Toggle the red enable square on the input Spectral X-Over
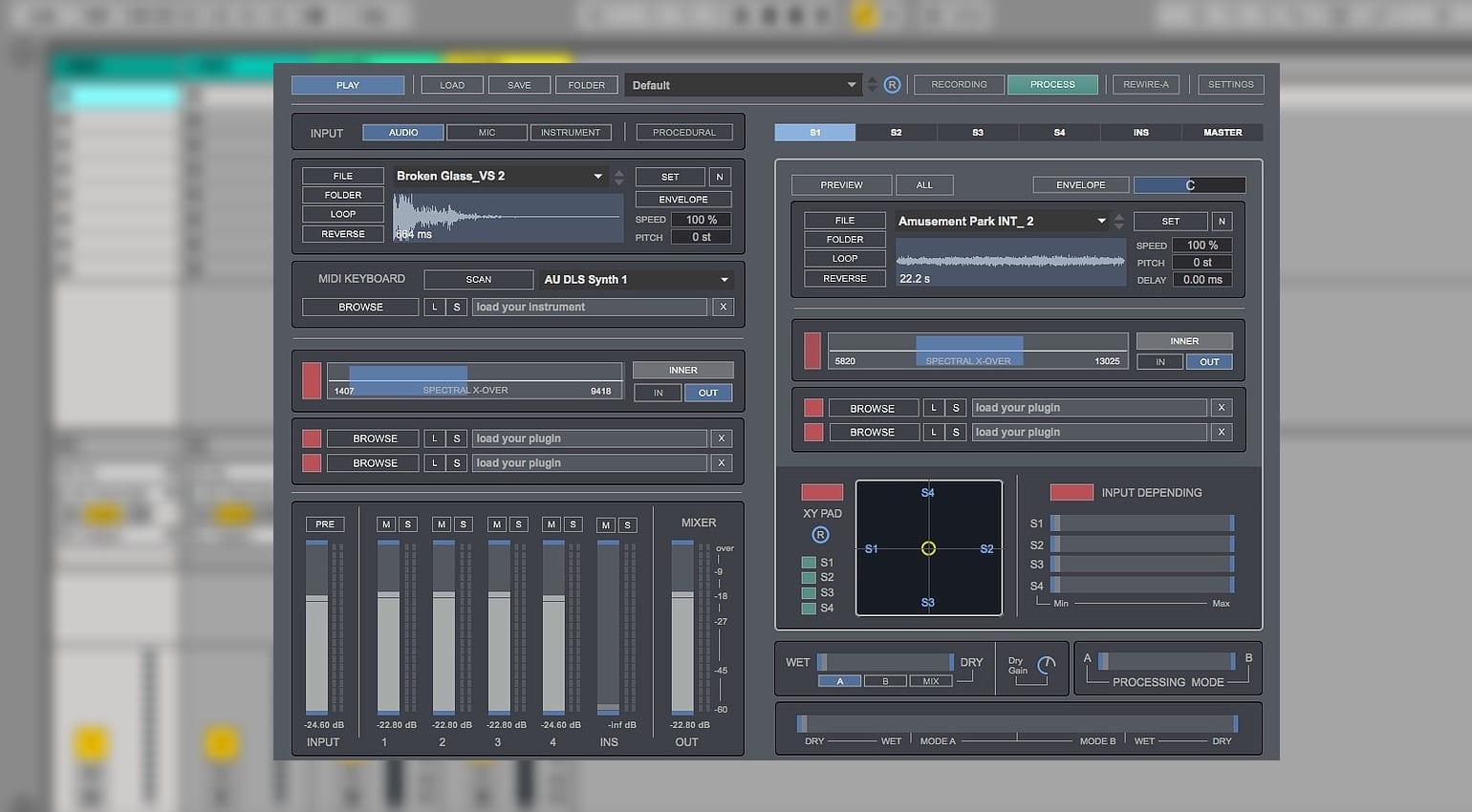This screenshot has width=1472, height=812. [x=312, y=380]
